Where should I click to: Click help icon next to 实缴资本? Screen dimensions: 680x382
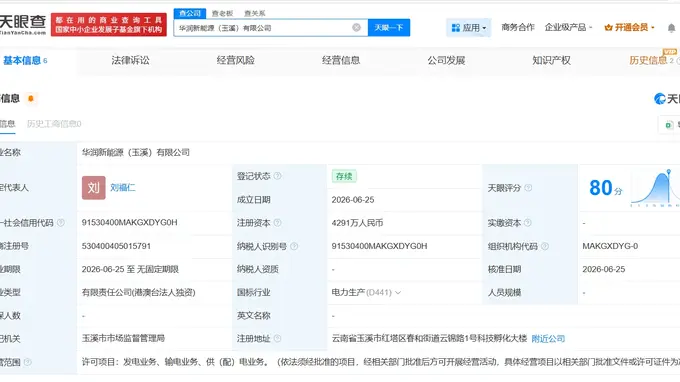[x=528, y=223]
